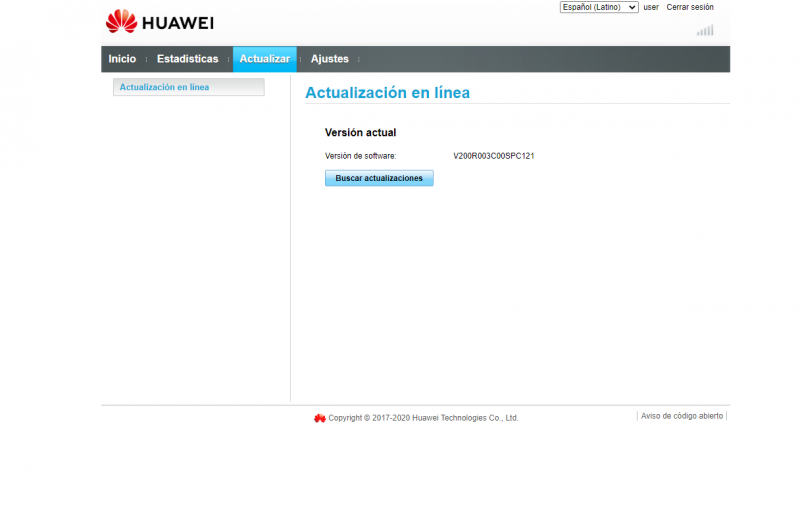Switch to the Ajustes tab
The height and width of the screenshot is (518, 800).
tap(329, 59)
